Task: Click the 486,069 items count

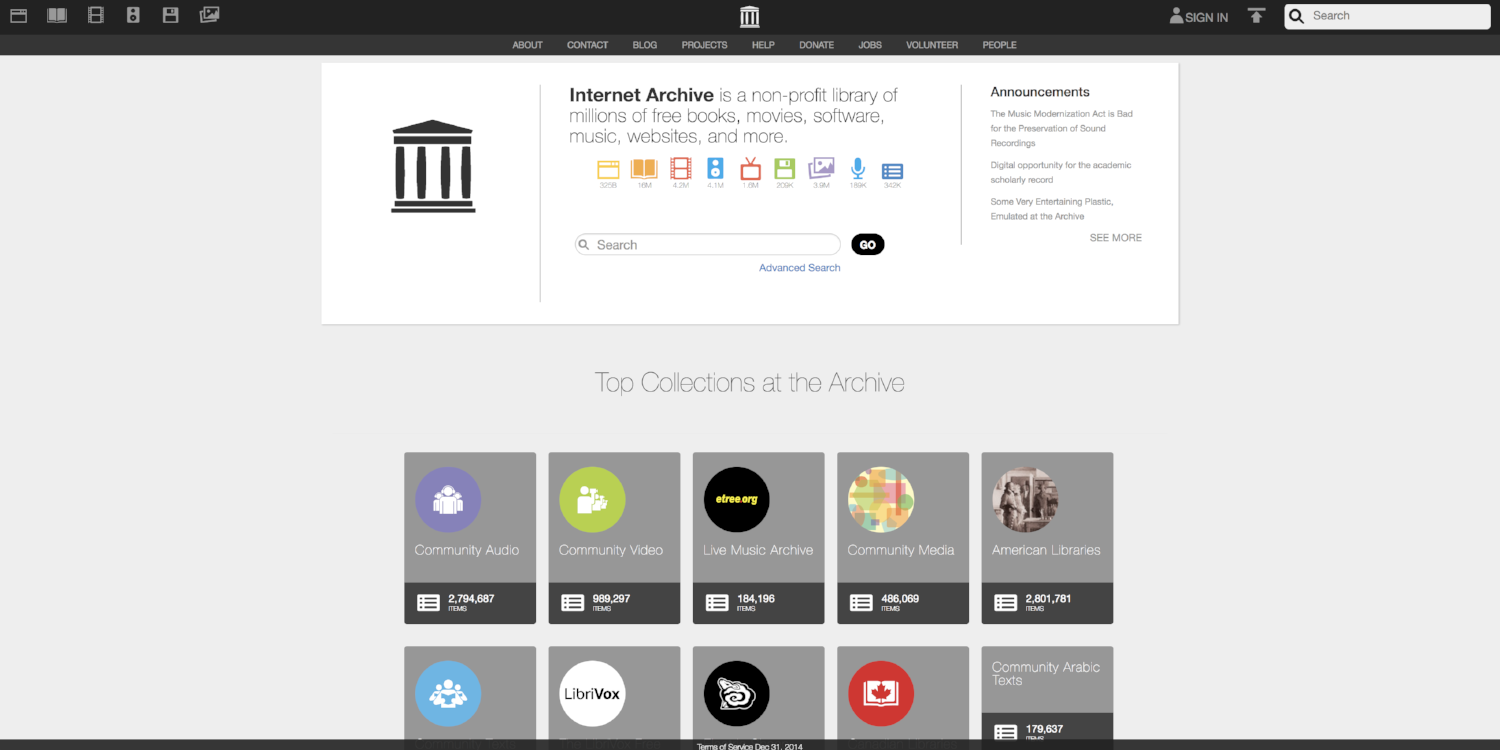Action: tap(900, 599)
